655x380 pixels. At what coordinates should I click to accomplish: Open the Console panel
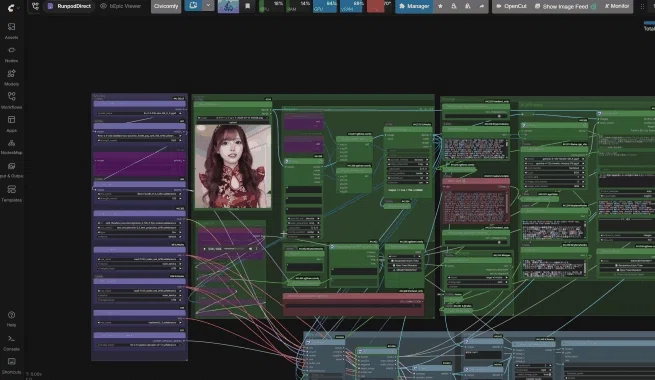pyautogui.click(x=11, y=343)
